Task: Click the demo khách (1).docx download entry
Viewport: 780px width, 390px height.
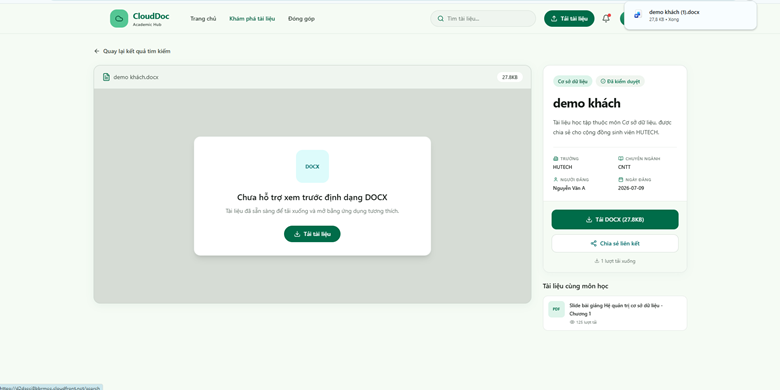Action: click(x=690, y=15)
